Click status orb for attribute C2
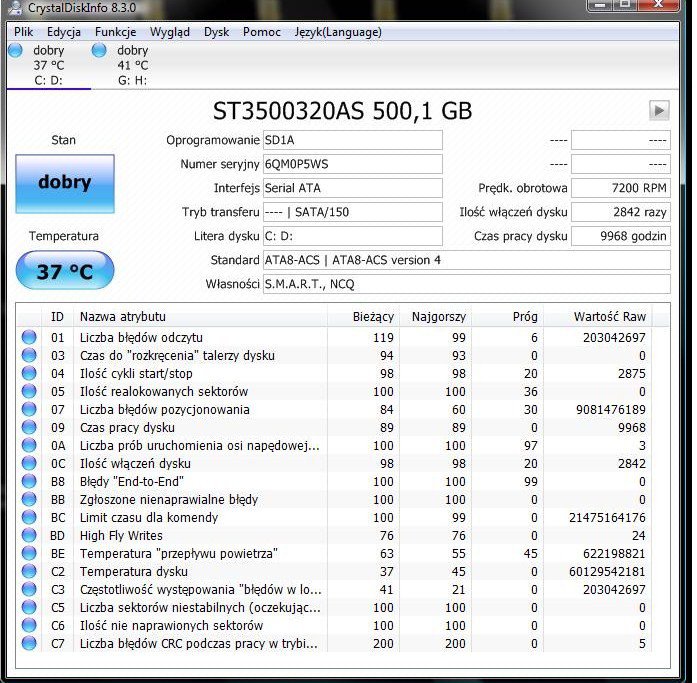697x683 pixels. click(29, 571)
